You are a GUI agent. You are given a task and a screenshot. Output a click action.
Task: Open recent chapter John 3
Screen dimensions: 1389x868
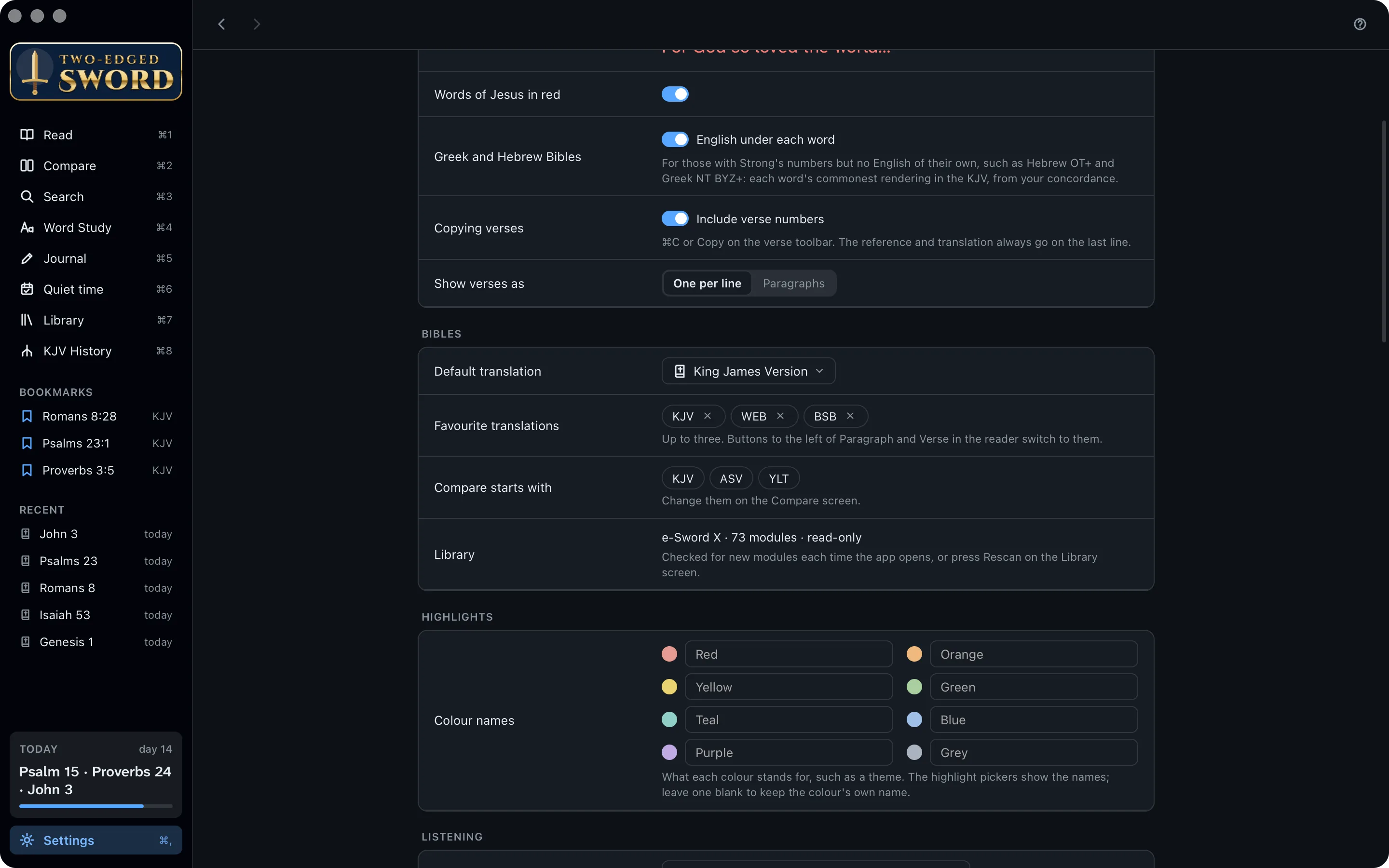coord(96,534)
